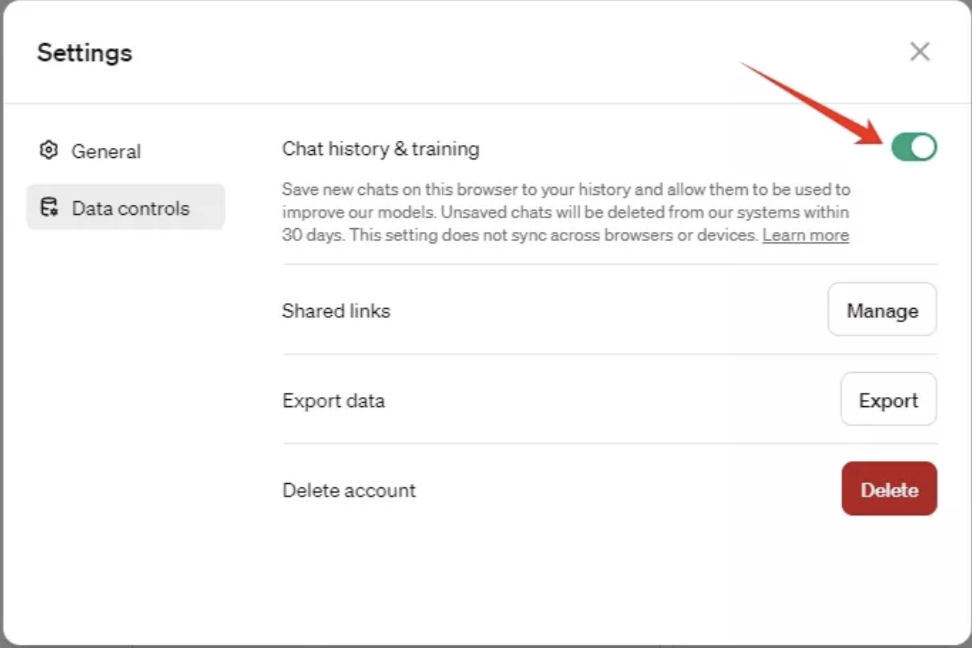The height and width of the screenshot is (648, 972).
Task: Click the Settings dialog title
Action: point(84,52)
